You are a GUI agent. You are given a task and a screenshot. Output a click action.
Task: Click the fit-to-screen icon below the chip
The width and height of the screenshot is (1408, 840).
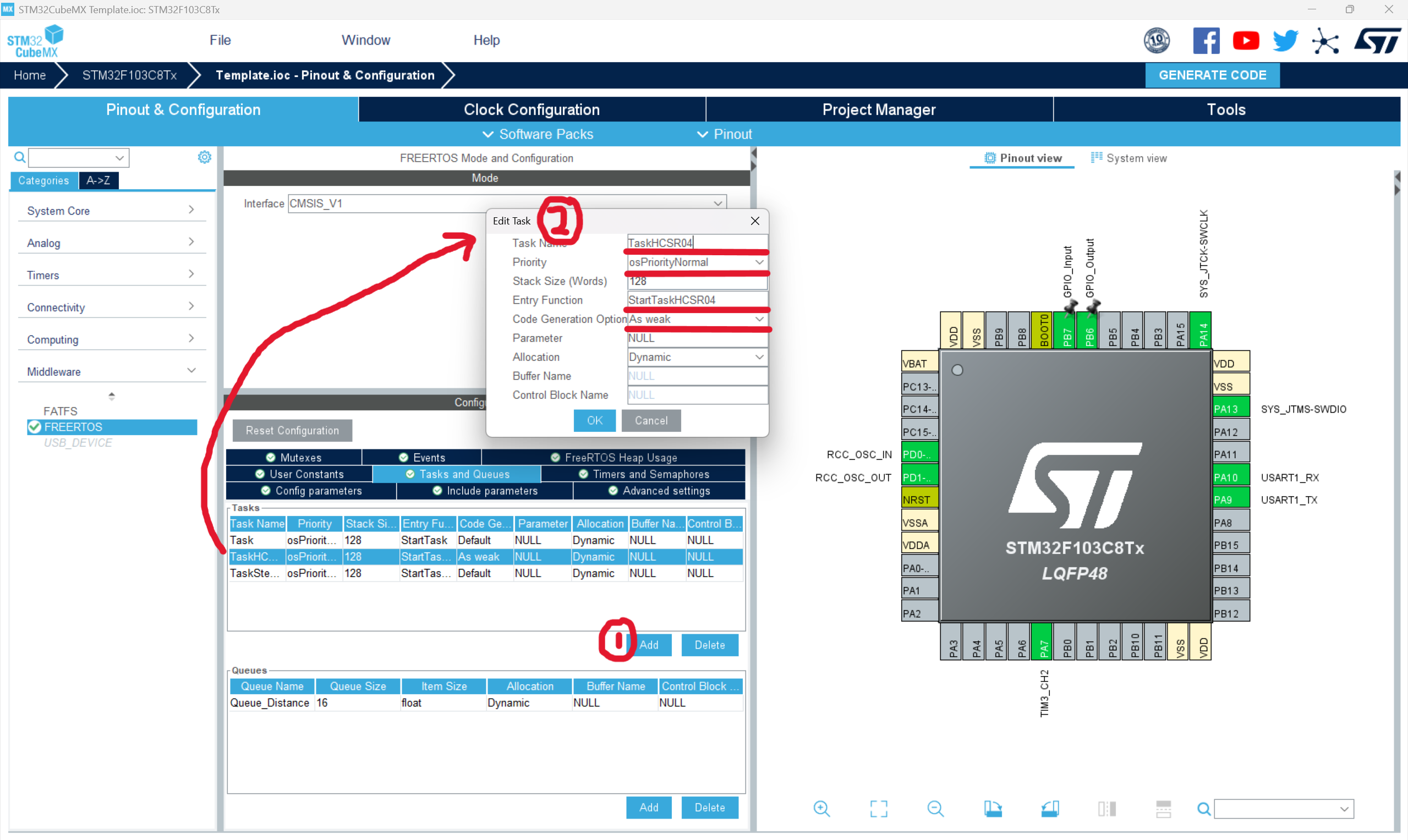878,808
